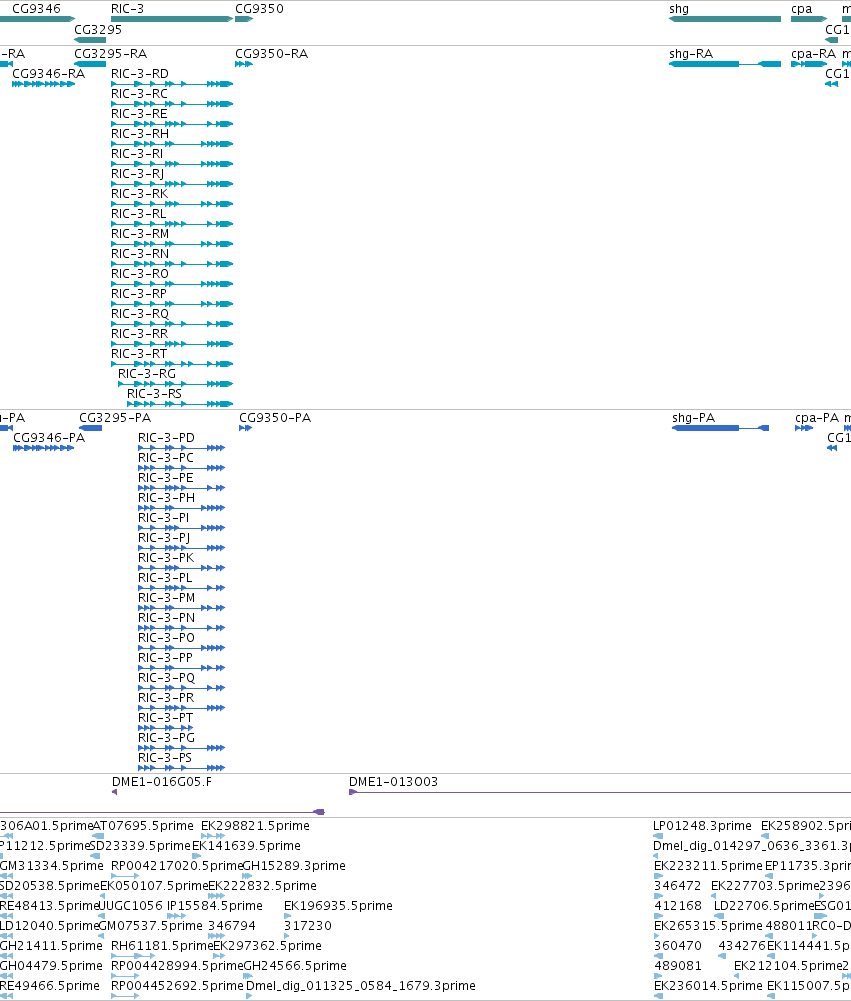Click transcript RIC-3-RS

(x=180, y=403)
